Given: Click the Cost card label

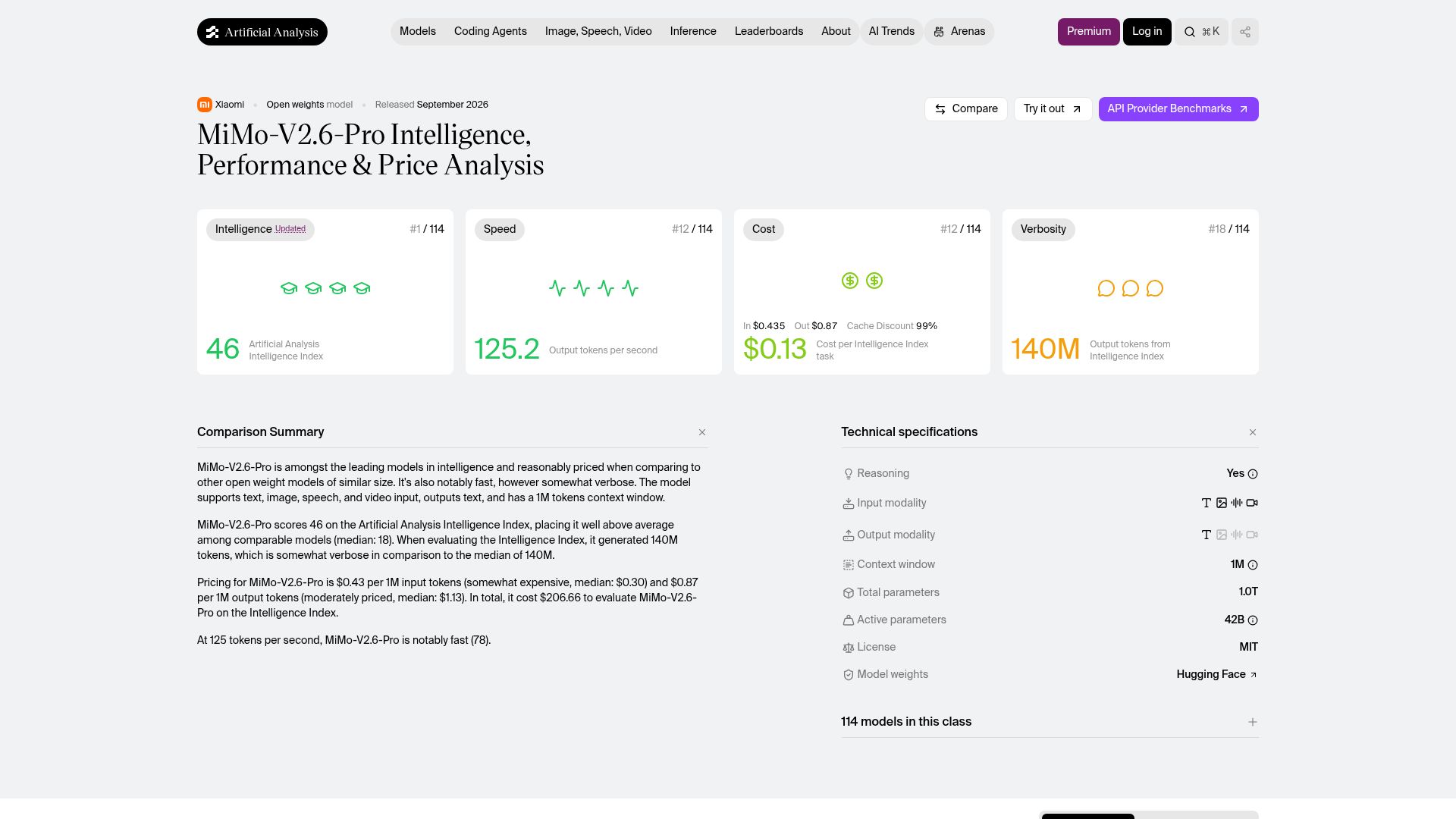Looking at the screenshot, I should pyautogui.click(x=764, y=229).
